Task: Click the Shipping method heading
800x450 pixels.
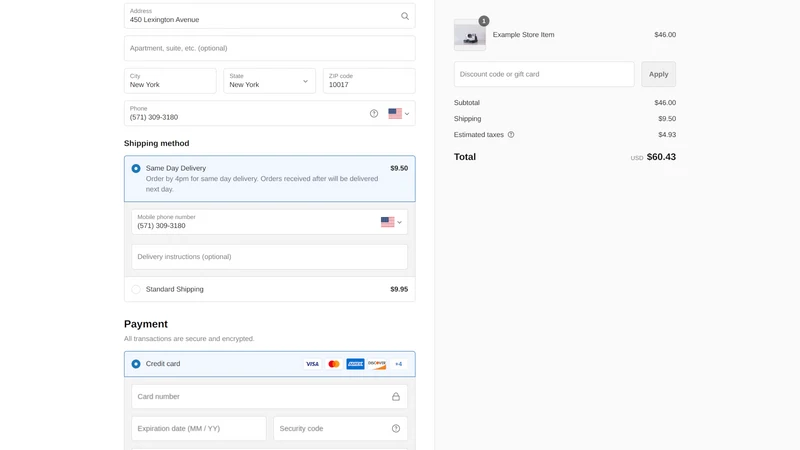Action: [157, 143]
